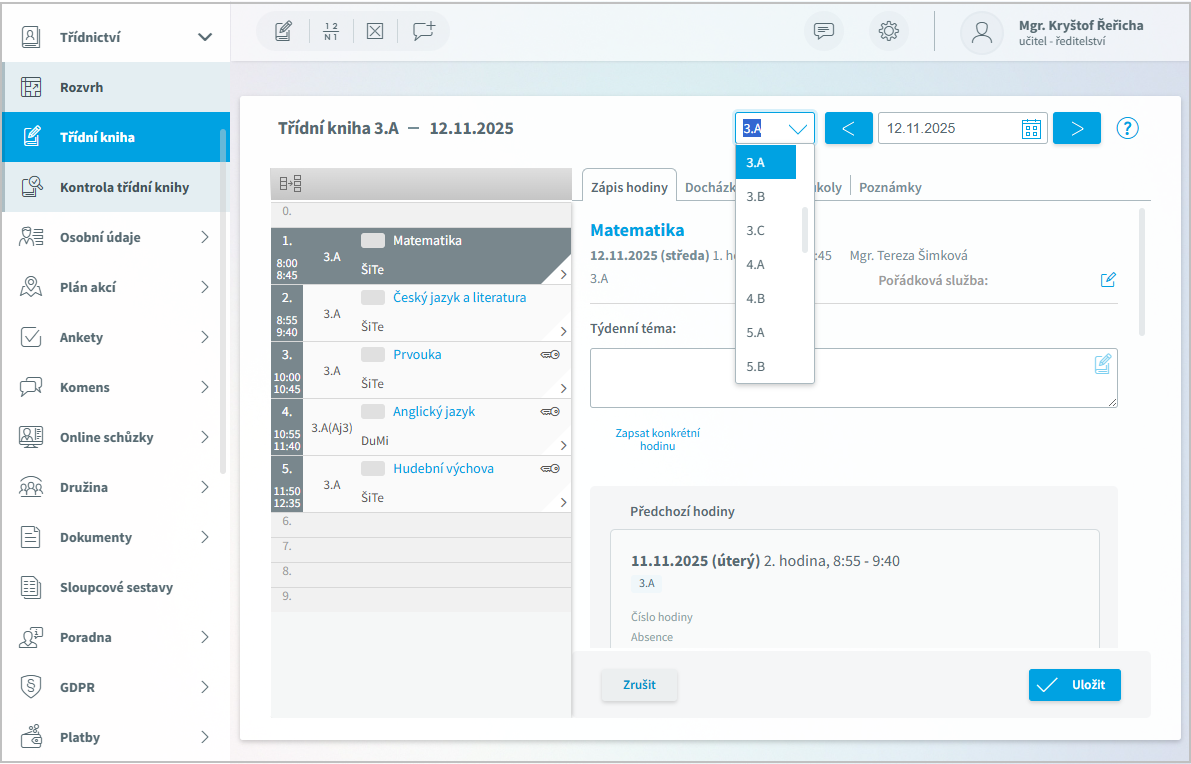Open the calendar date picker icon
This screenshot has width=1191, height=764.
(1031, 129)
